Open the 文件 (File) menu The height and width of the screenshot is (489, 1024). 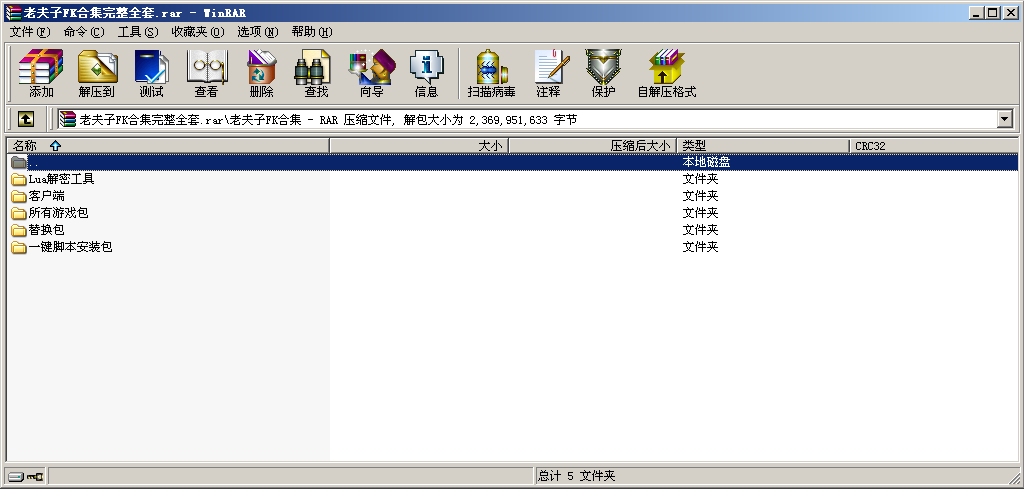click(29, 31)
